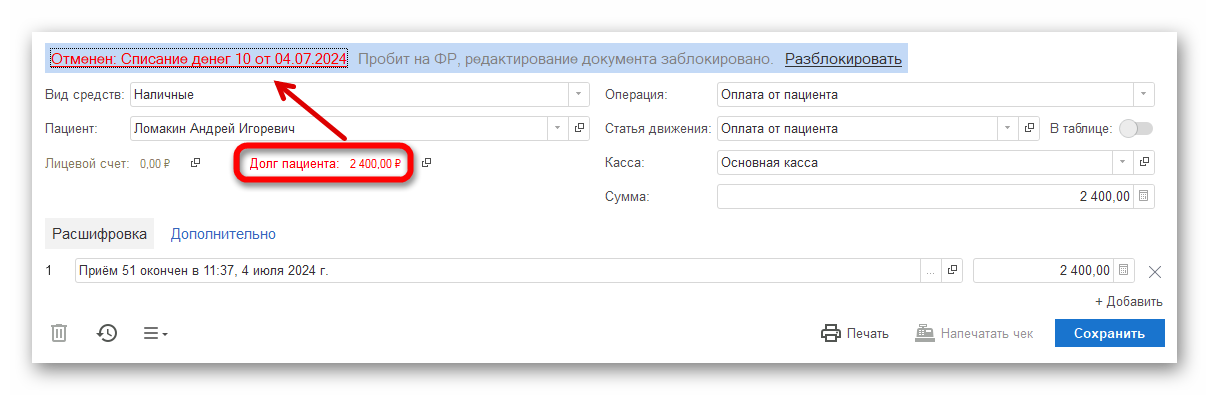Viewport: 1209px width, 395px height.
Task: Click the Сохранить button
Action: tap(1110, 333)
